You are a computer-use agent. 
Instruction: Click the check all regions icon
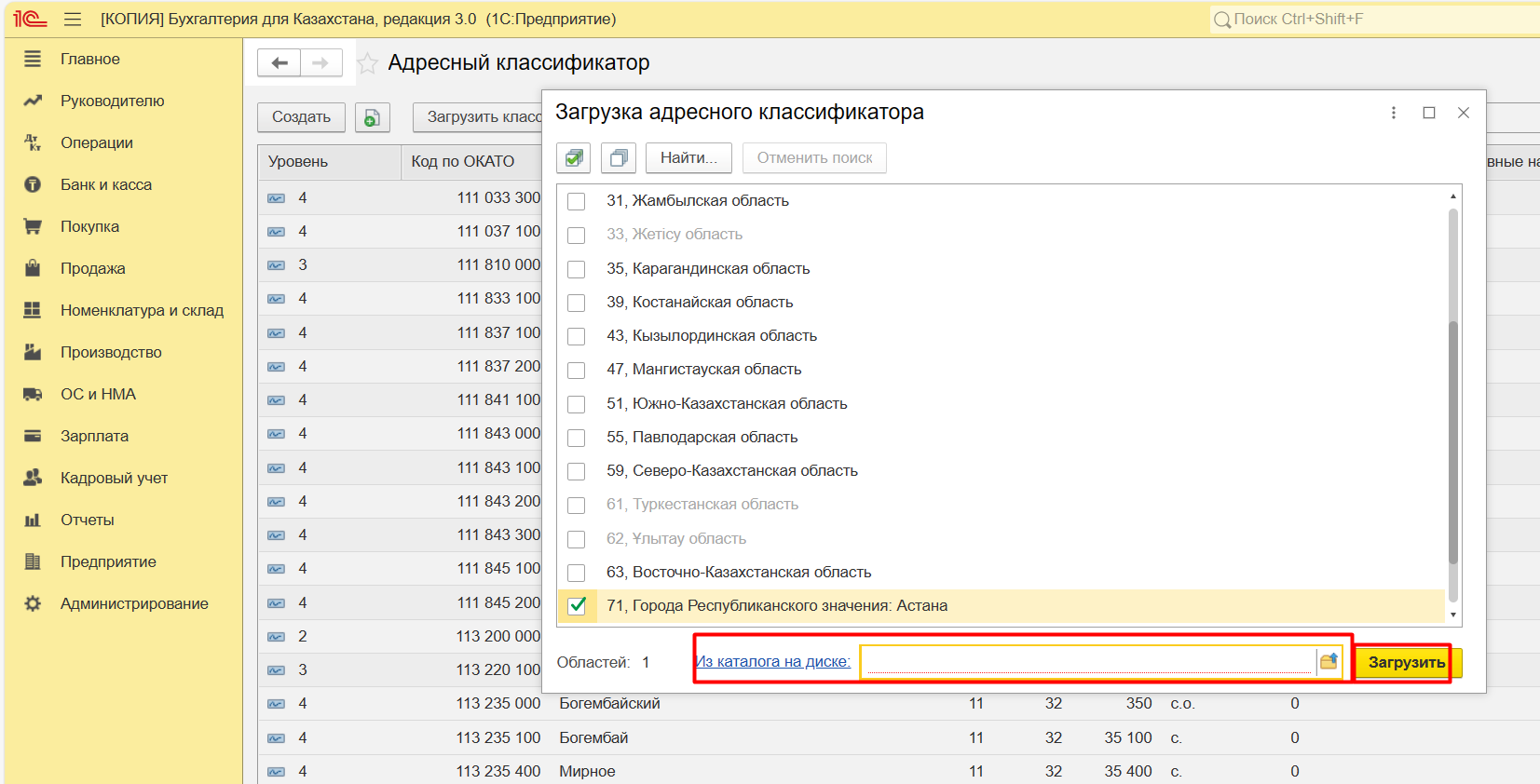coord(574,158)
